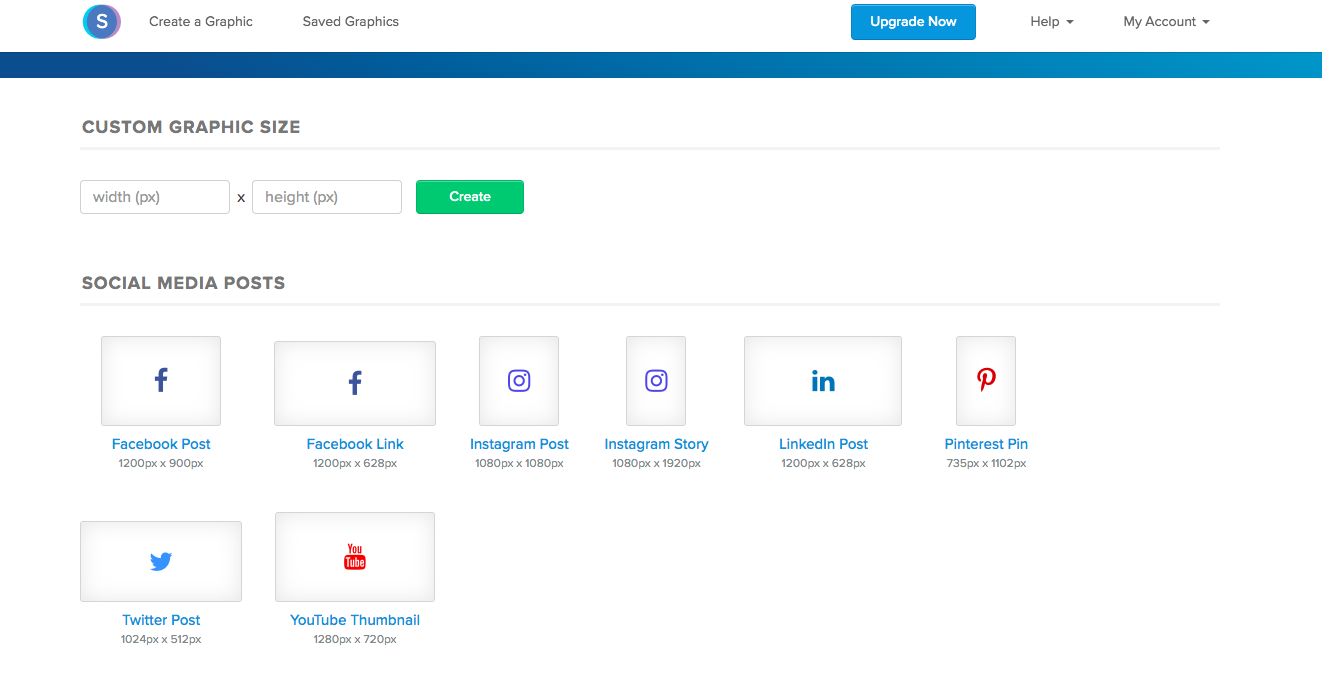Click the Upgrade Now button

(913, 21)
